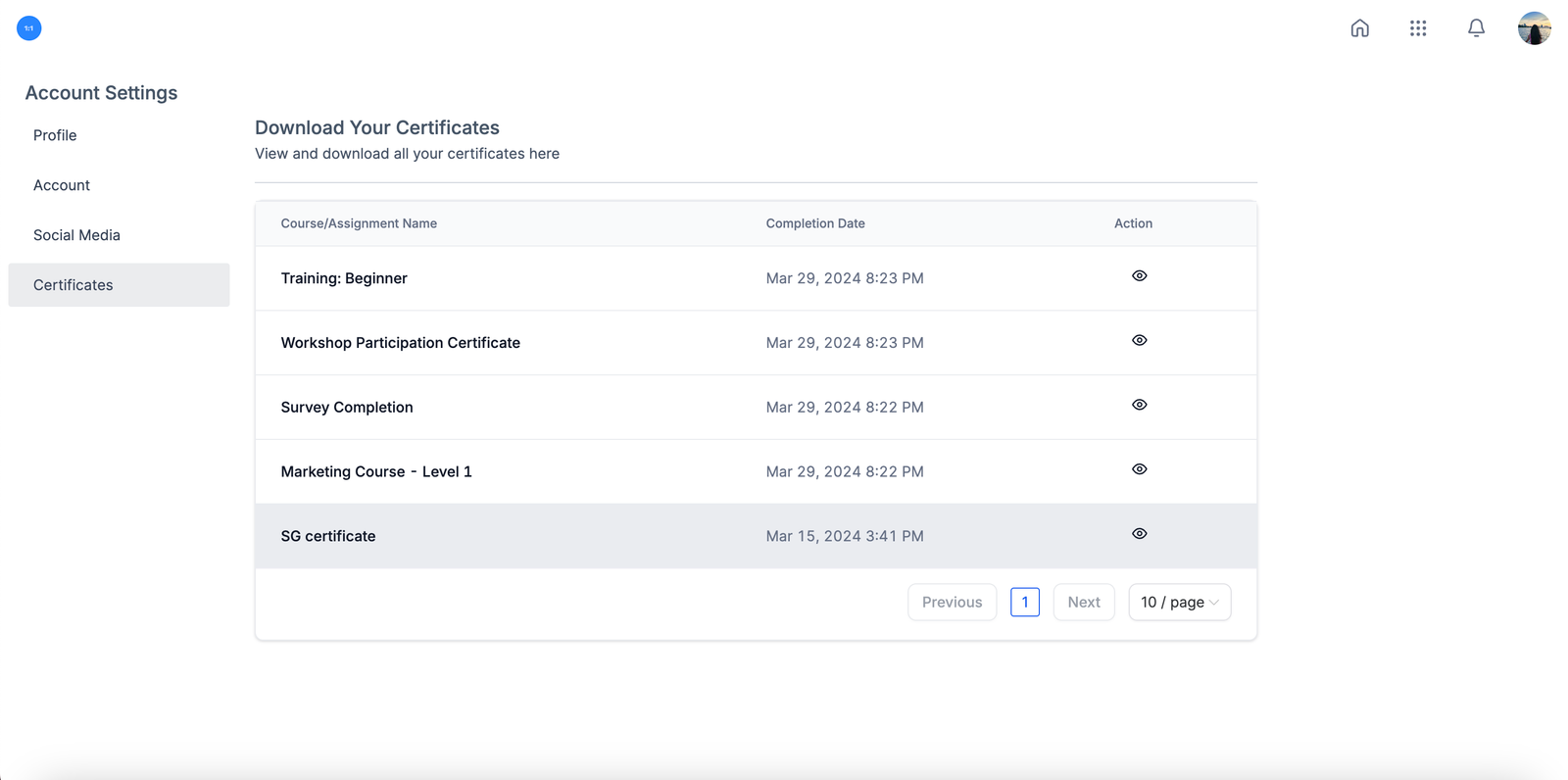Open the user profile avatar menu
Screen dimensions: 1568x780
(1534, 28)
